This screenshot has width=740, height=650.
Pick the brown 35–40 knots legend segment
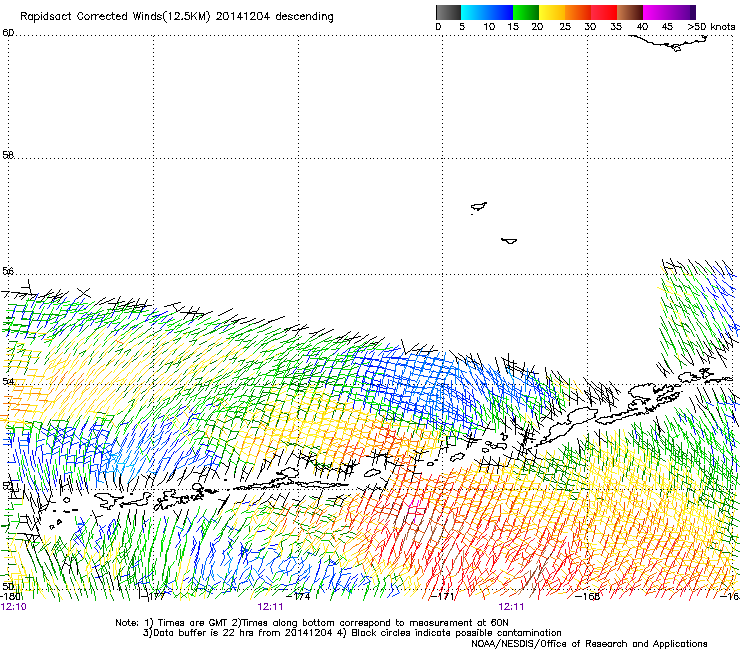click(x=630, y=12)
